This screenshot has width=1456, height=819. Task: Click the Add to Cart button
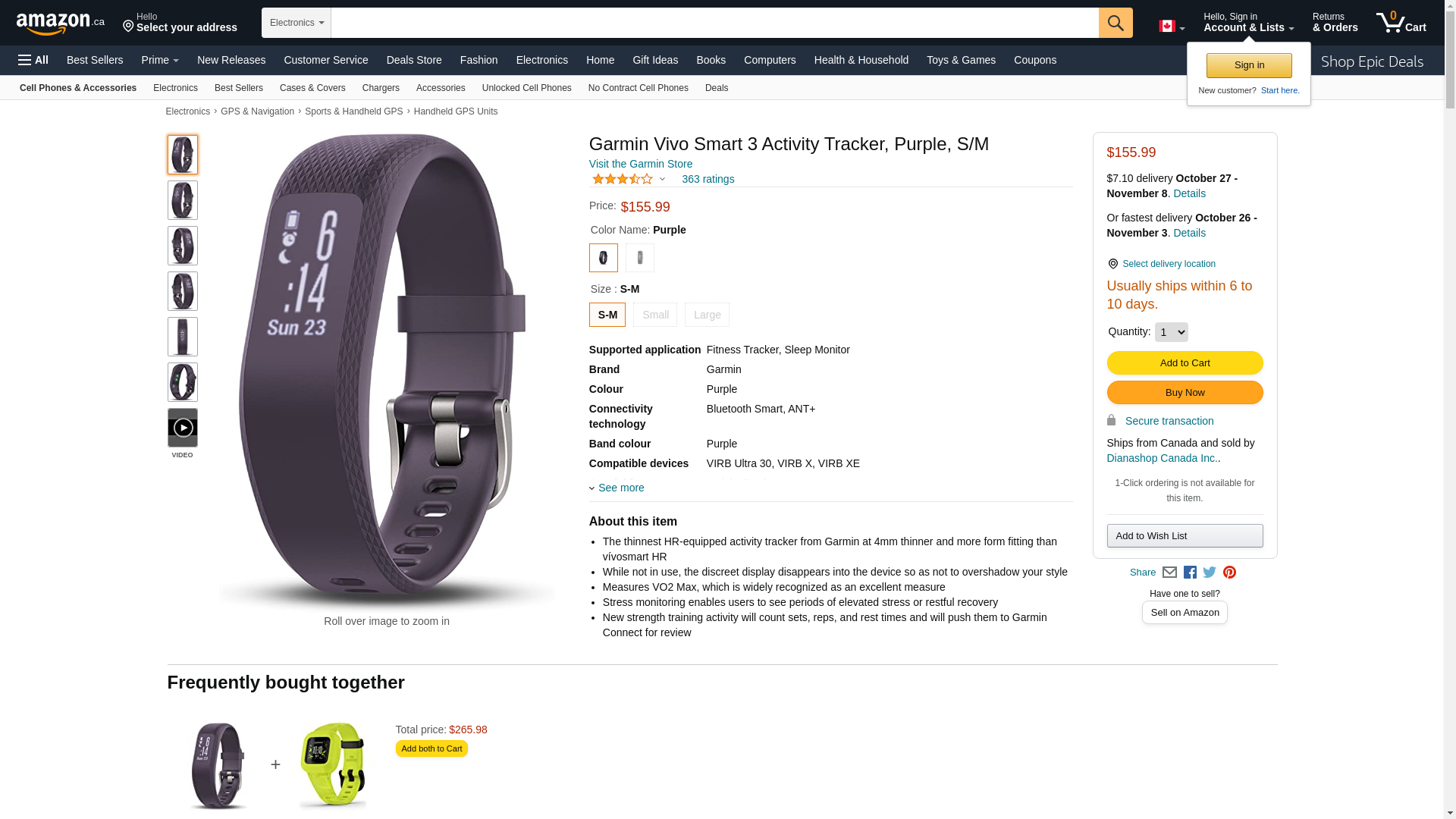[1185, 362]
